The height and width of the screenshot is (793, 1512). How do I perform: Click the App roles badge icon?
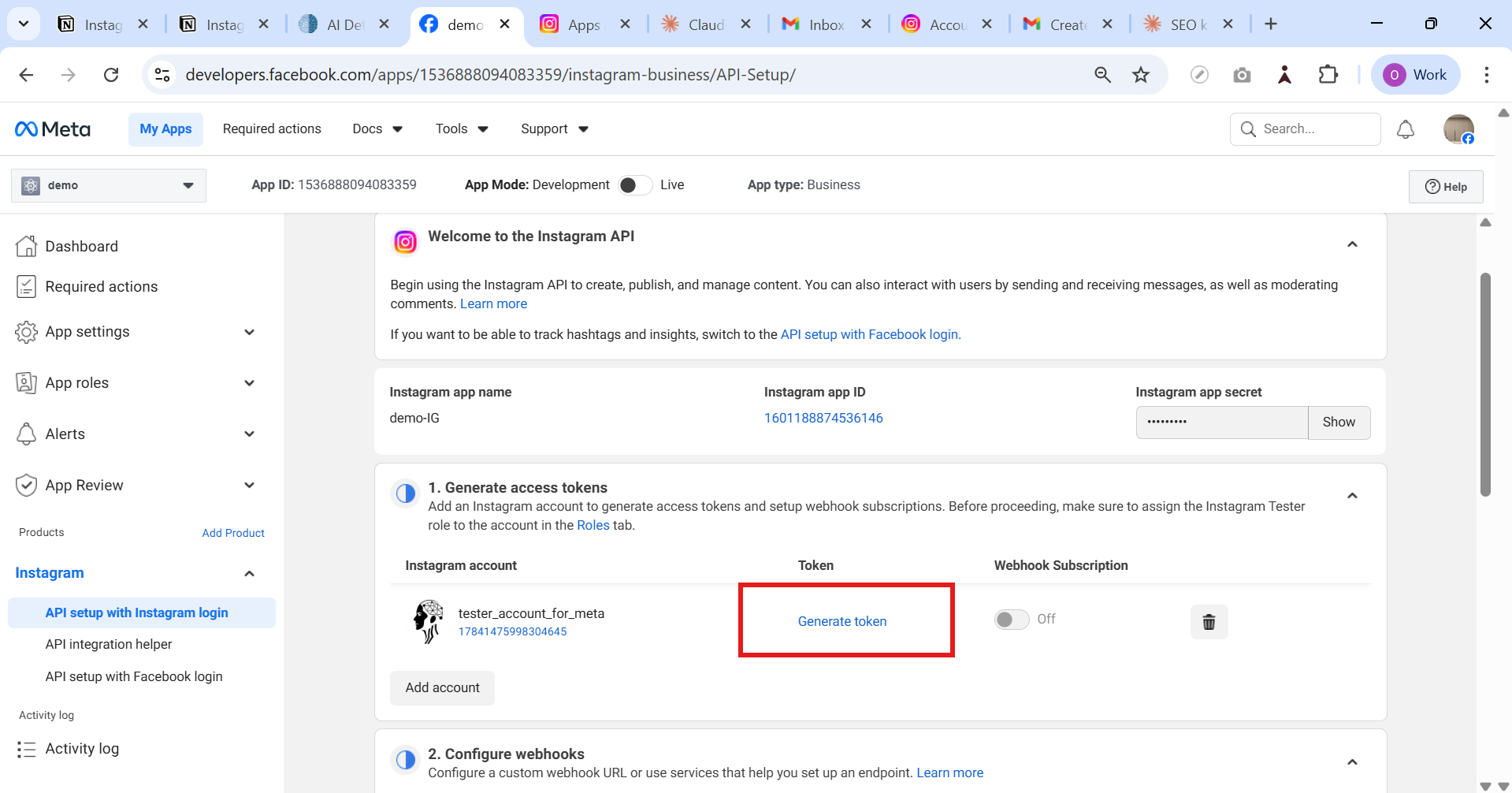[x=26, y=383]
